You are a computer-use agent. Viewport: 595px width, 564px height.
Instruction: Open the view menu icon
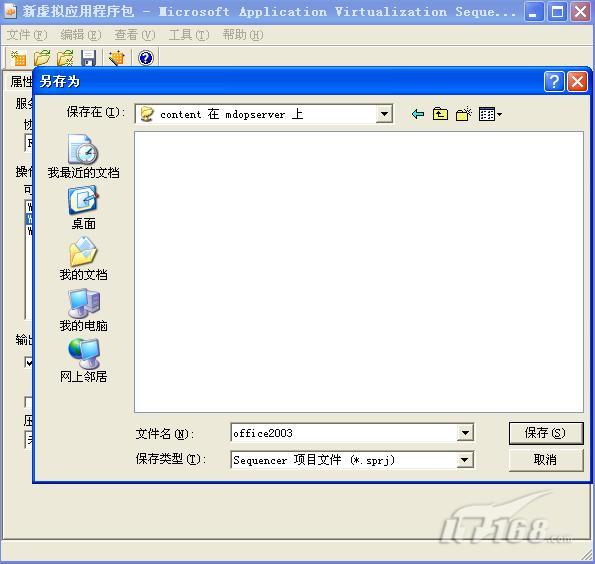point(490,114)
